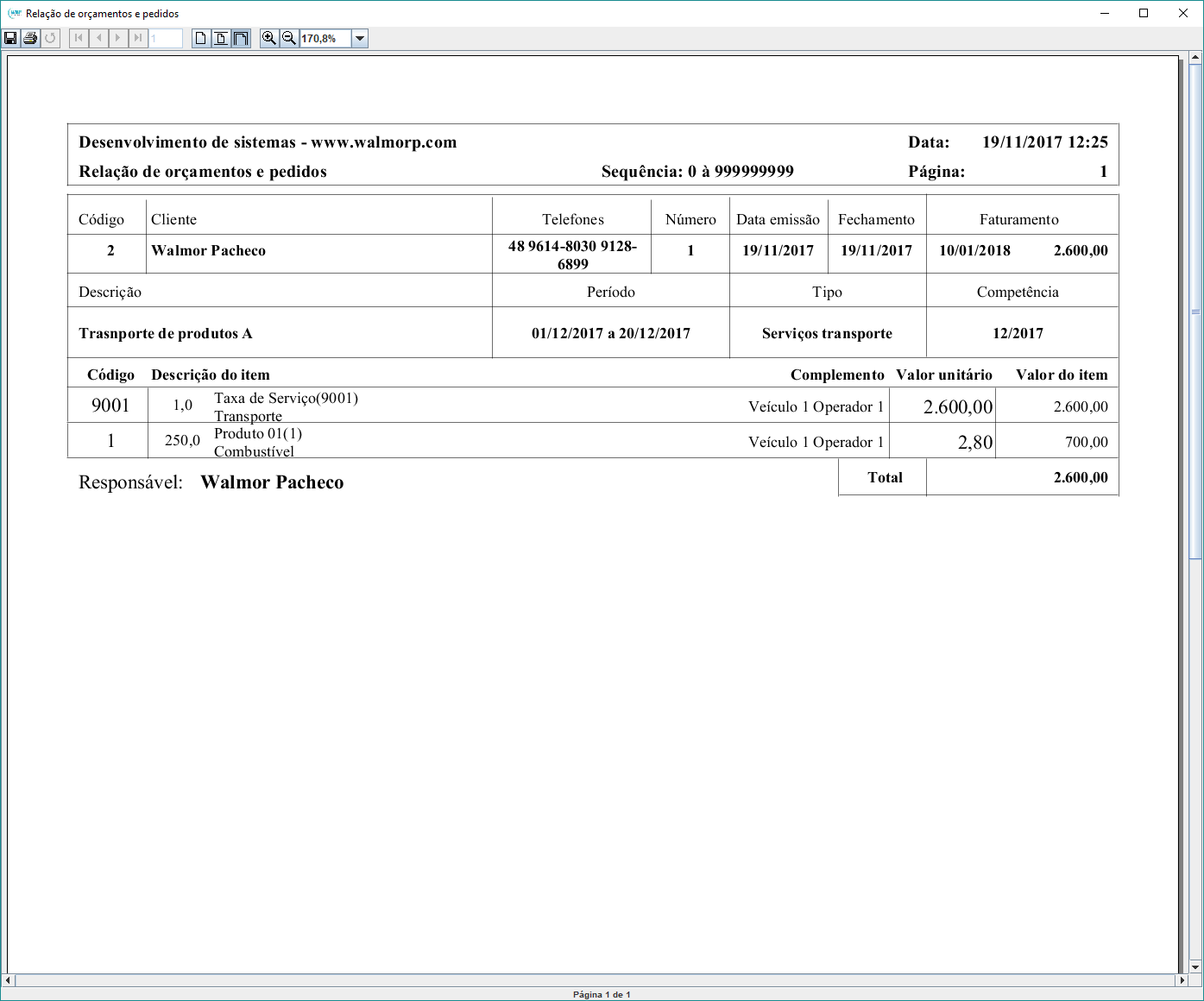This screenshot has height=1001, width=1204.
Task: Click the horizontal scrollbar left arrow
Action: coord(8,980)
